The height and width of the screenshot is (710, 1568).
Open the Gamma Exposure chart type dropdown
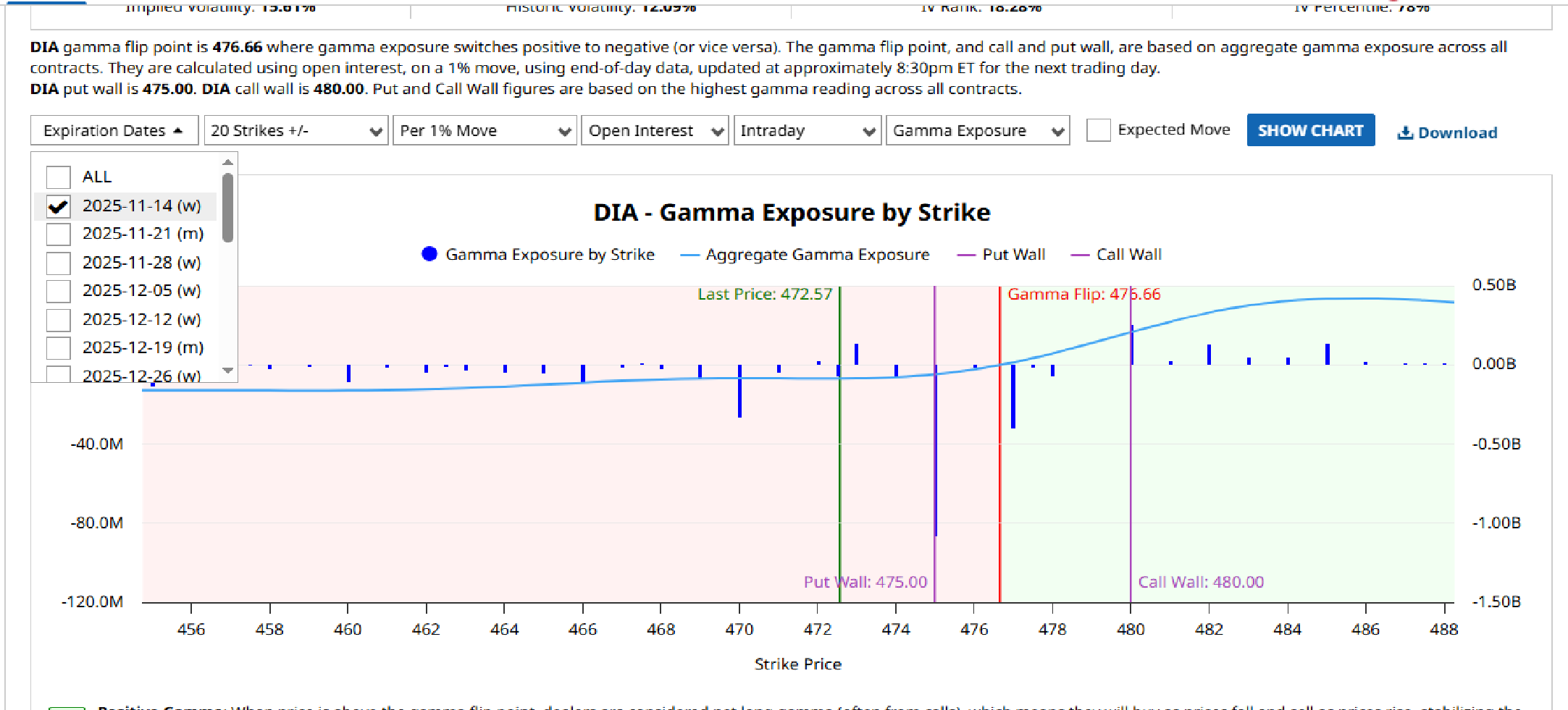977,131
